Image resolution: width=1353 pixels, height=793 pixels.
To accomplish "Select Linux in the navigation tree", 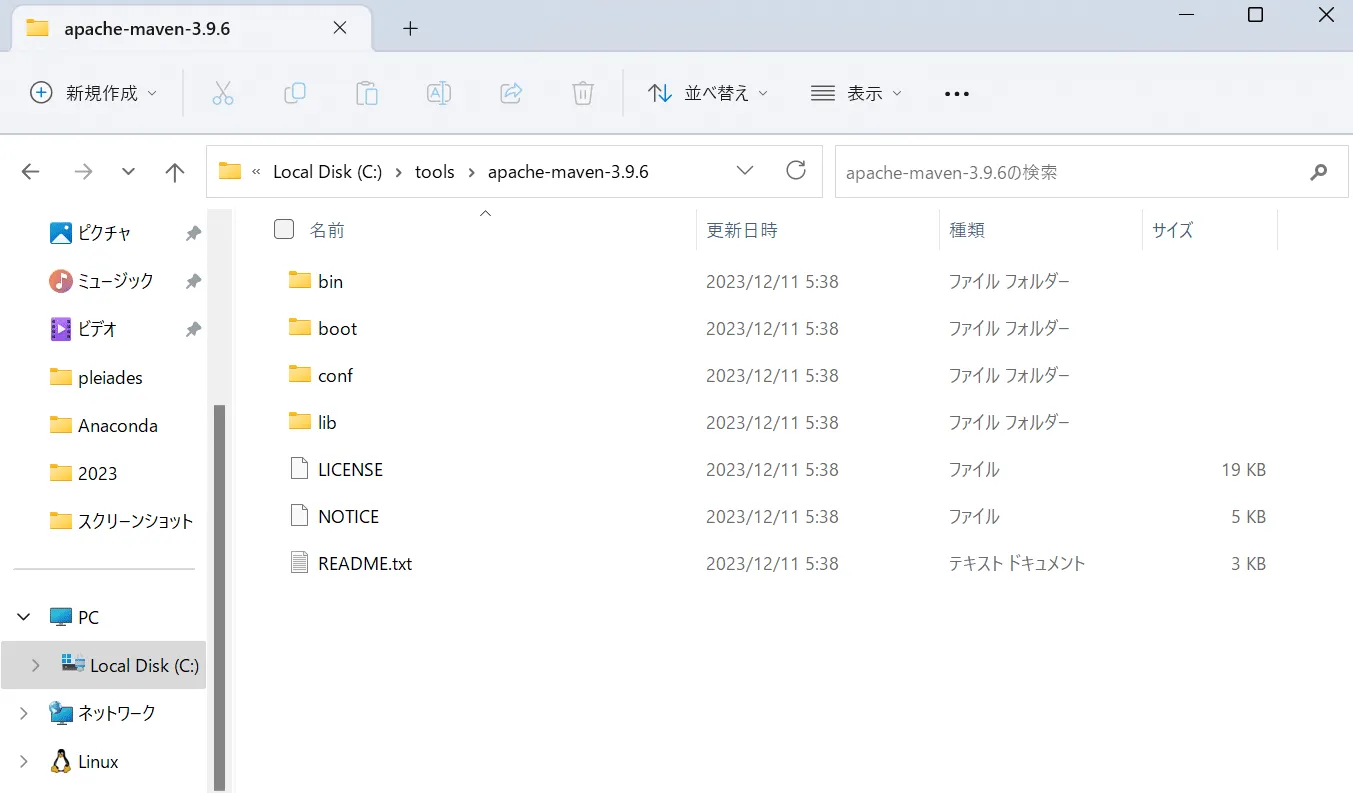I will 84,761.
